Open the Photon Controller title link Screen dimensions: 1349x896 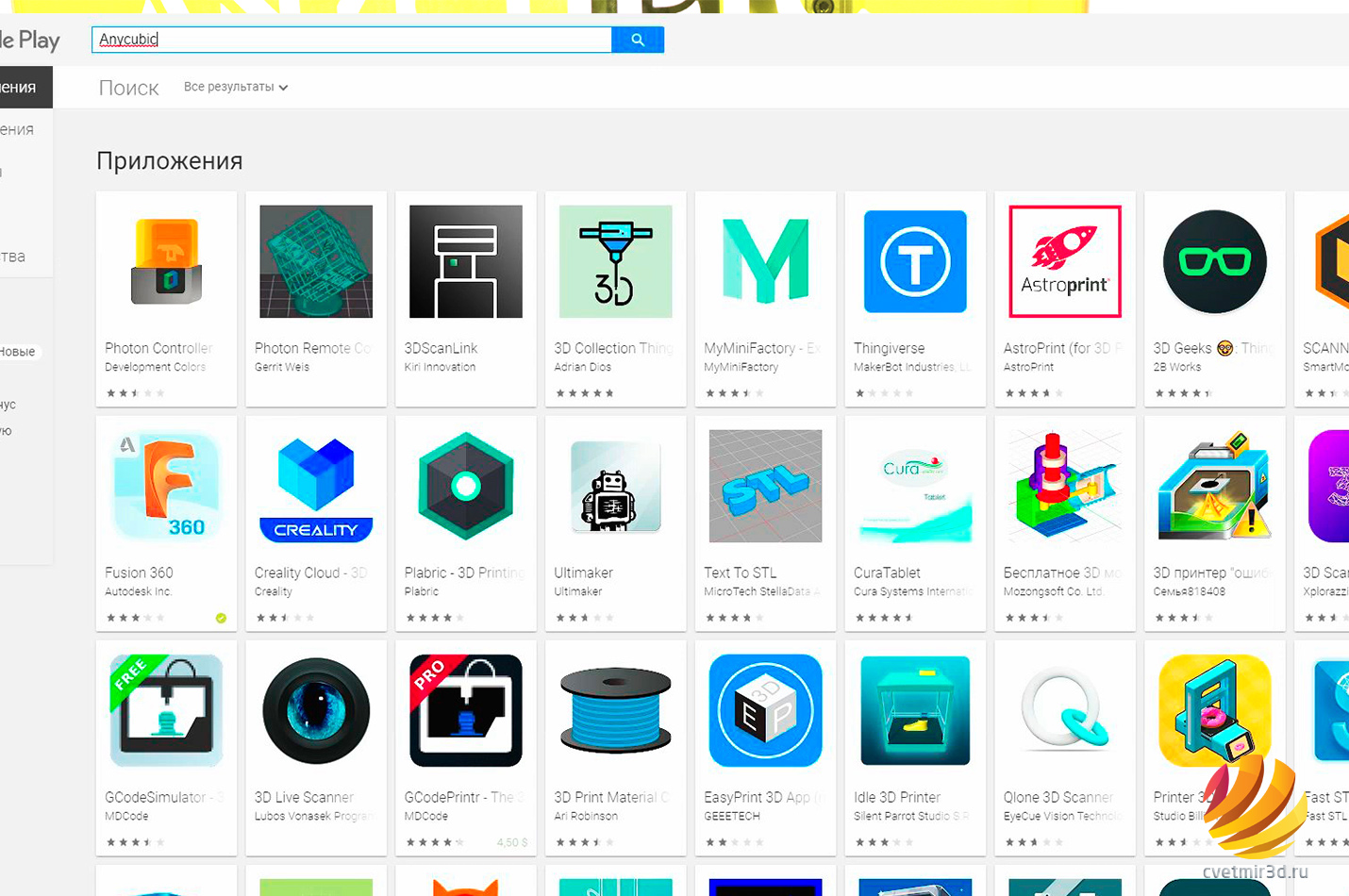point(158,348)
